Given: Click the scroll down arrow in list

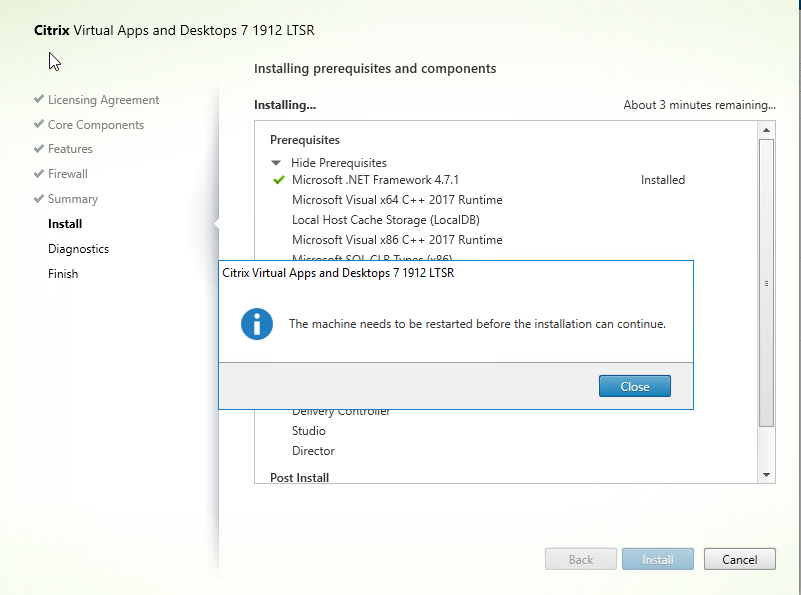Looking at the screenshot, I should [766, 475].
